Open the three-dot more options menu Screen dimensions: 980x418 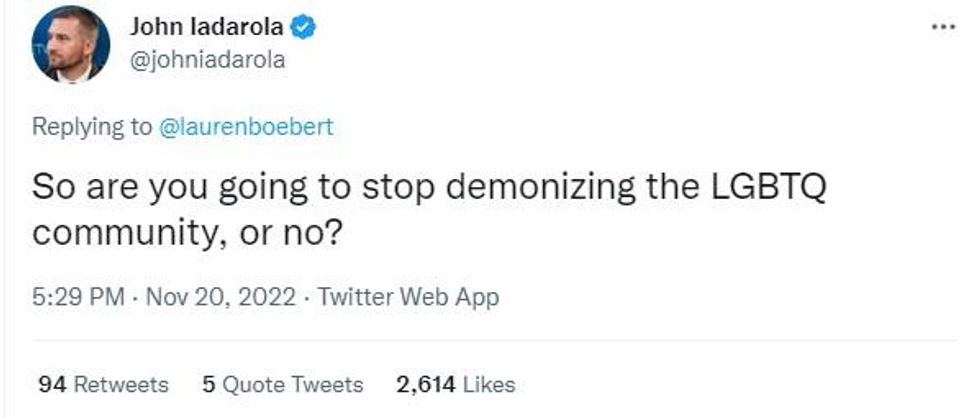[942, 28]
